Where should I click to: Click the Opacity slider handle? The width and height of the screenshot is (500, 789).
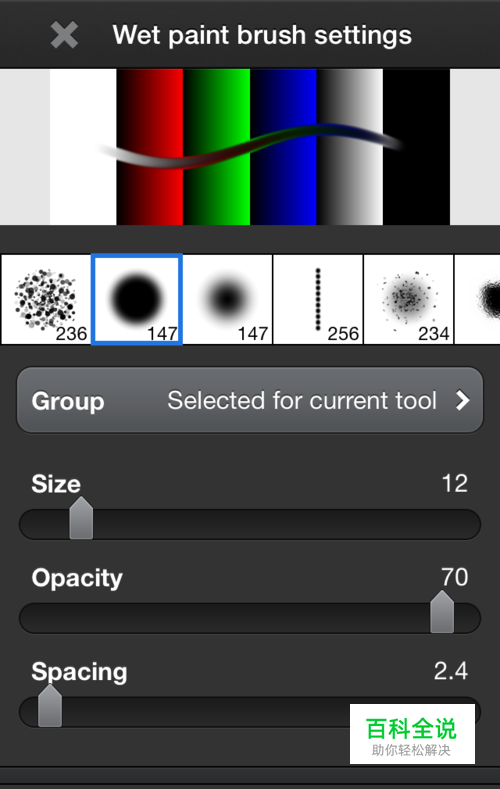442,612
